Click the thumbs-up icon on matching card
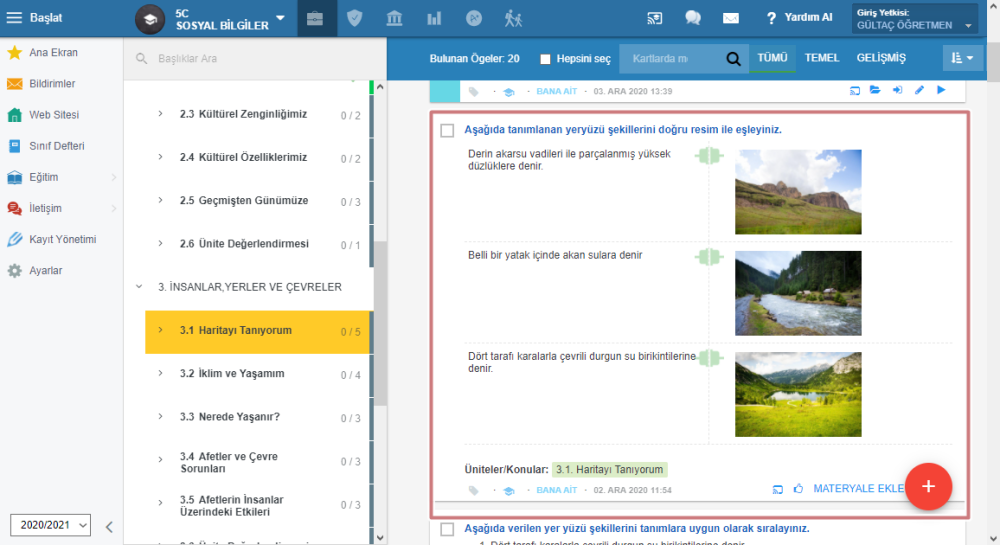This screenshot has height=545, width=1000. (x=798, y=489)
